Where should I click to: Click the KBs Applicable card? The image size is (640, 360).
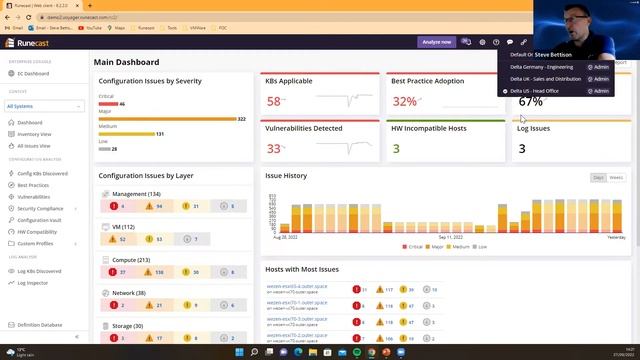coord(320,94)
